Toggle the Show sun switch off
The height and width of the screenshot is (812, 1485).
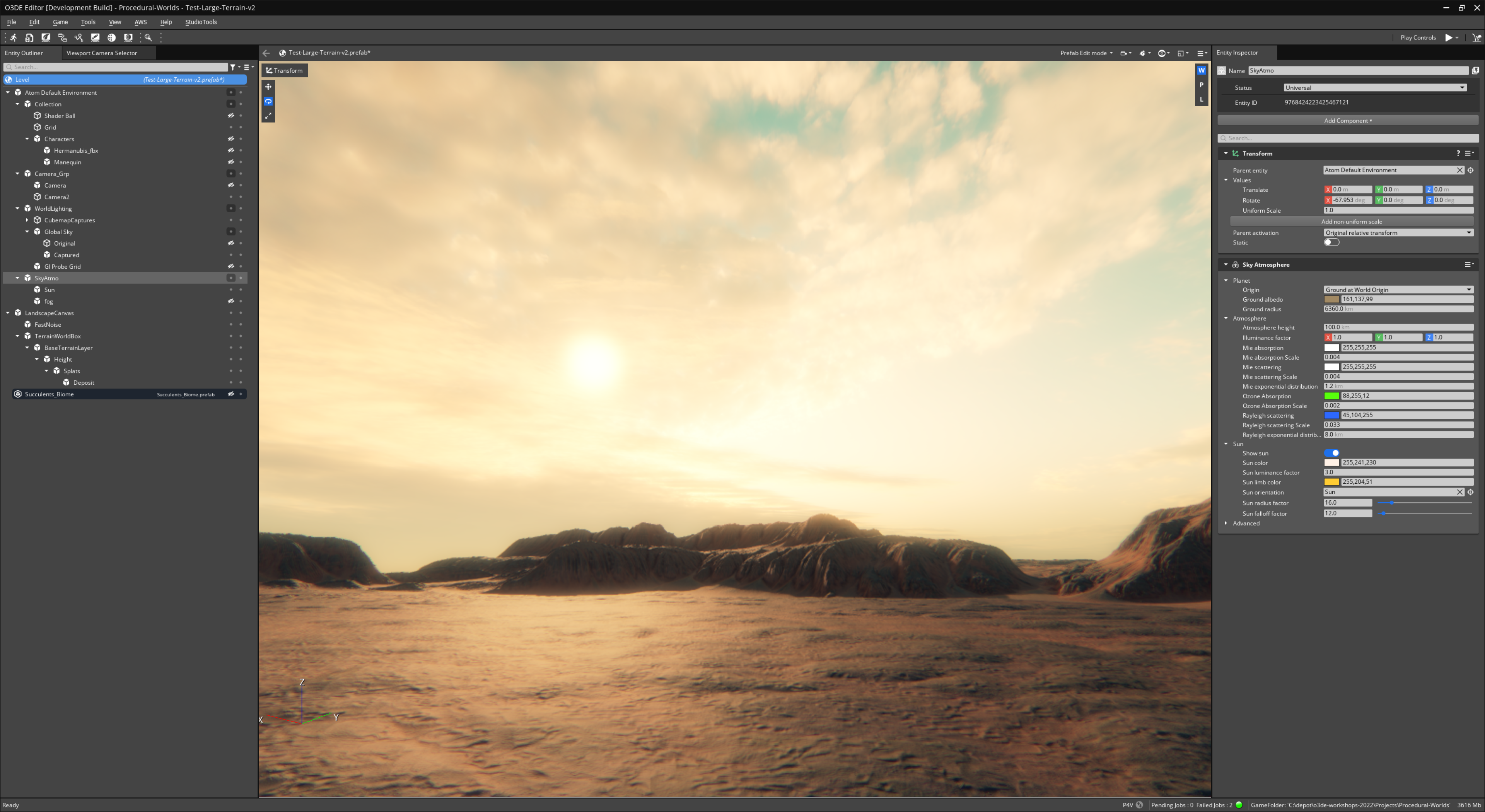pos(1331,454)
